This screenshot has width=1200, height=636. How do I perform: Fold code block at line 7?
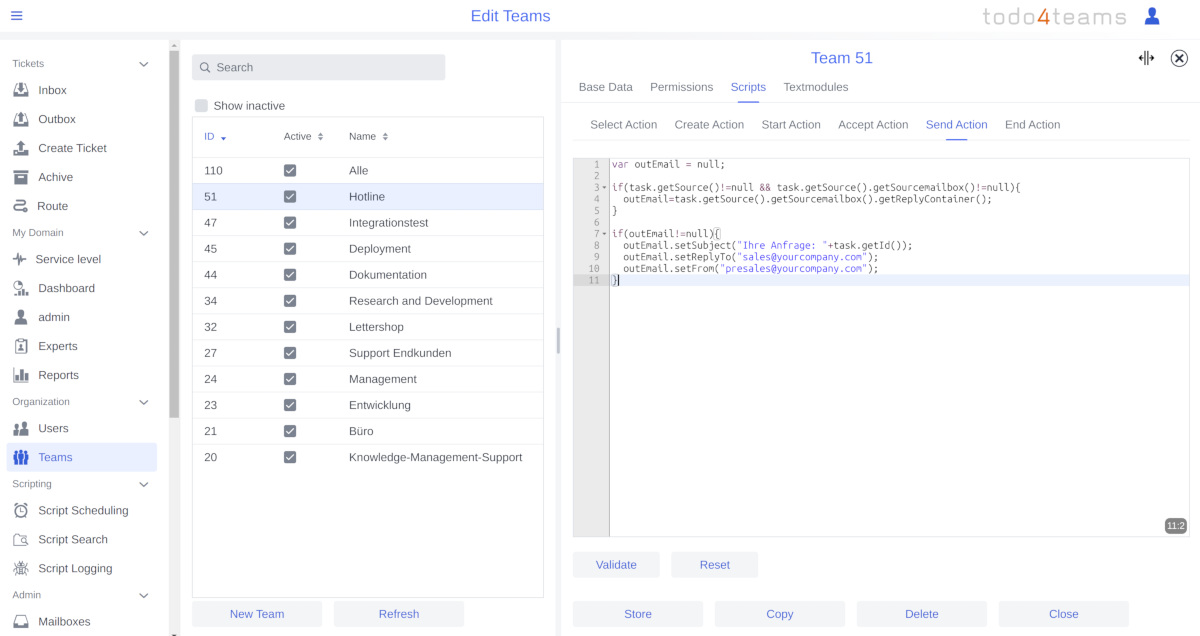coord(604,234)
